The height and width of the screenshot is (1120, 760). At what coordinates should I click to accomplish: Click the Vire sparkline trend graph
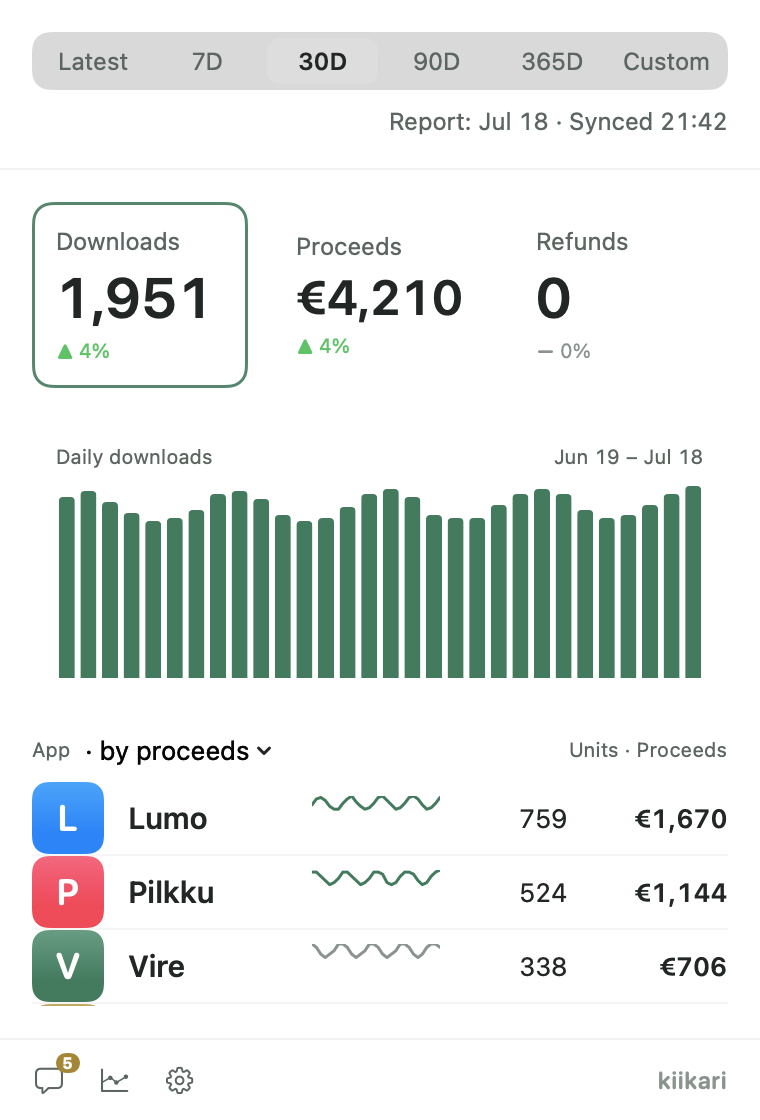point(376,951)
